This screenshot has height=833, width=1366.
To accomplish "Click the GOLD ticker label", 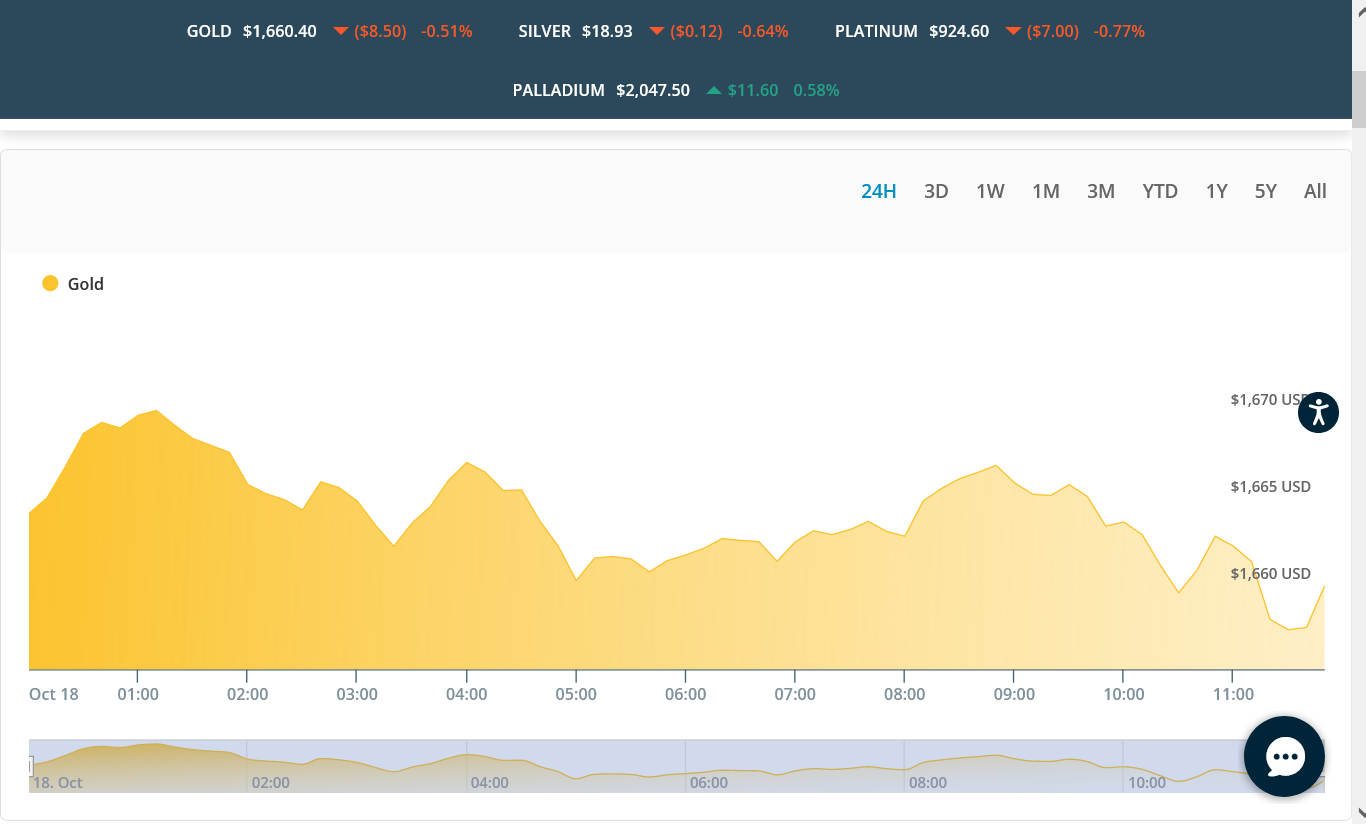I will pyautogui.click(x=209, y=32).
